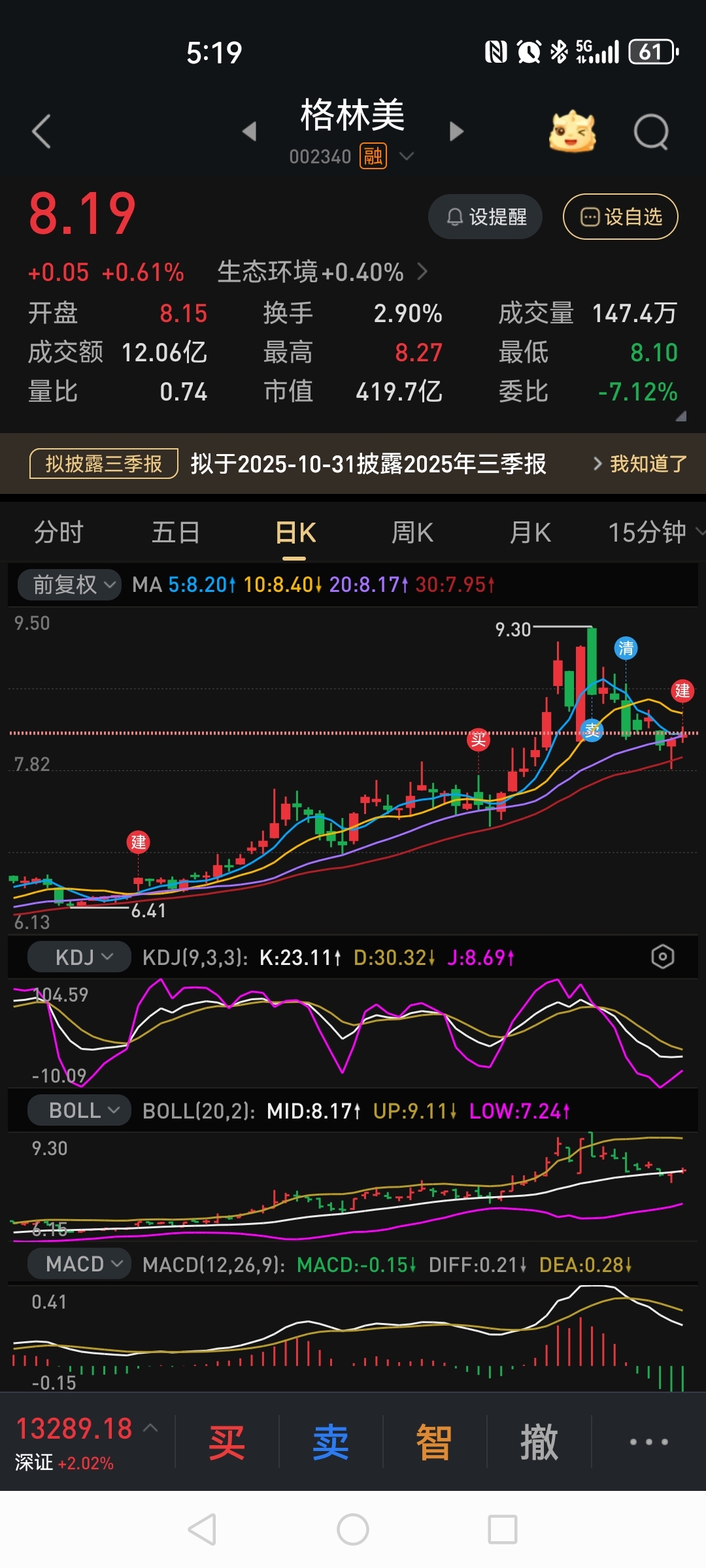Image resolution: width=706 pixels, height=1568 pixels.
Task: Tap DEA:0.28 value
Action: (x=586, y=1265)
